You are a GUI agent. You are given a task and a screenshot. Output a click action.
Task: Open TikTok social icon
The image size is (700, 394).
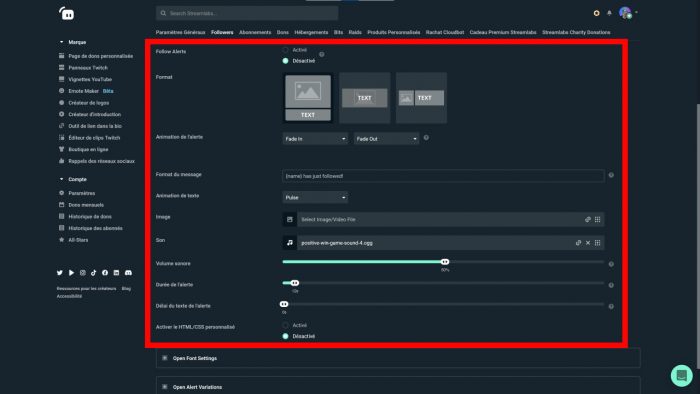click(94, 273)
